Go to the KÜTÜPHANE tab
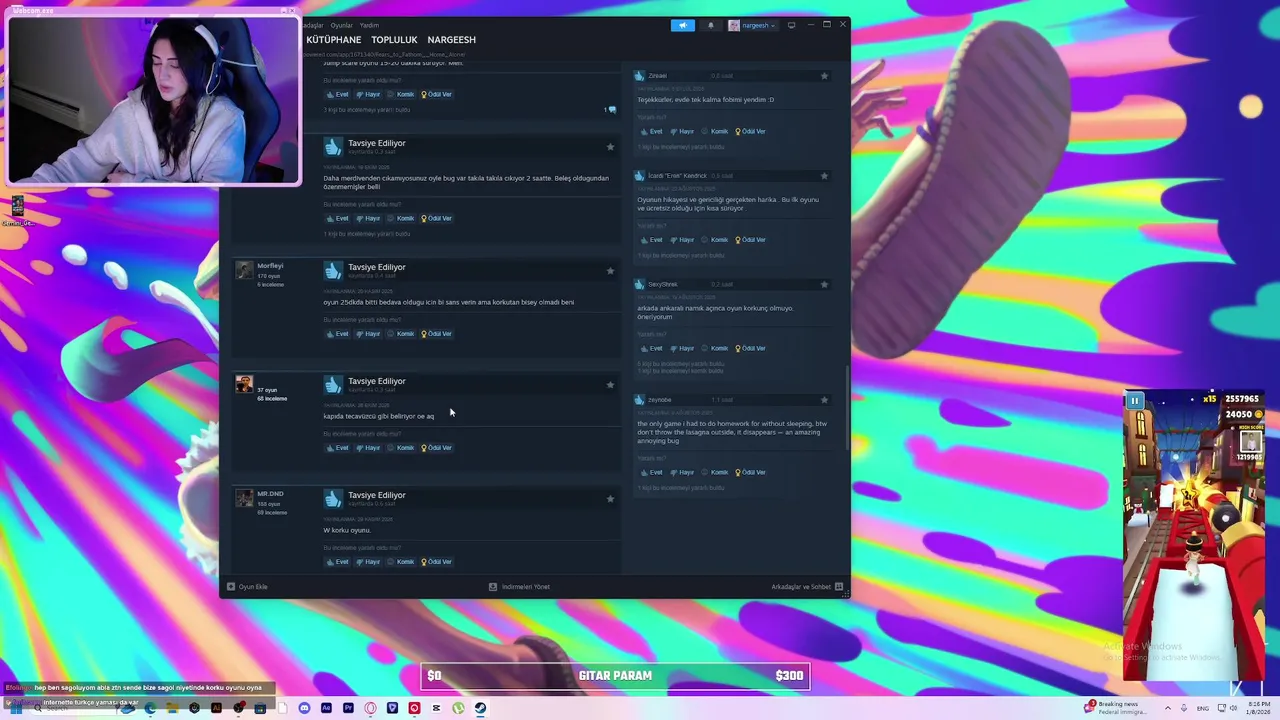This screenshot has width=1280, height=720. coord(333,40)
